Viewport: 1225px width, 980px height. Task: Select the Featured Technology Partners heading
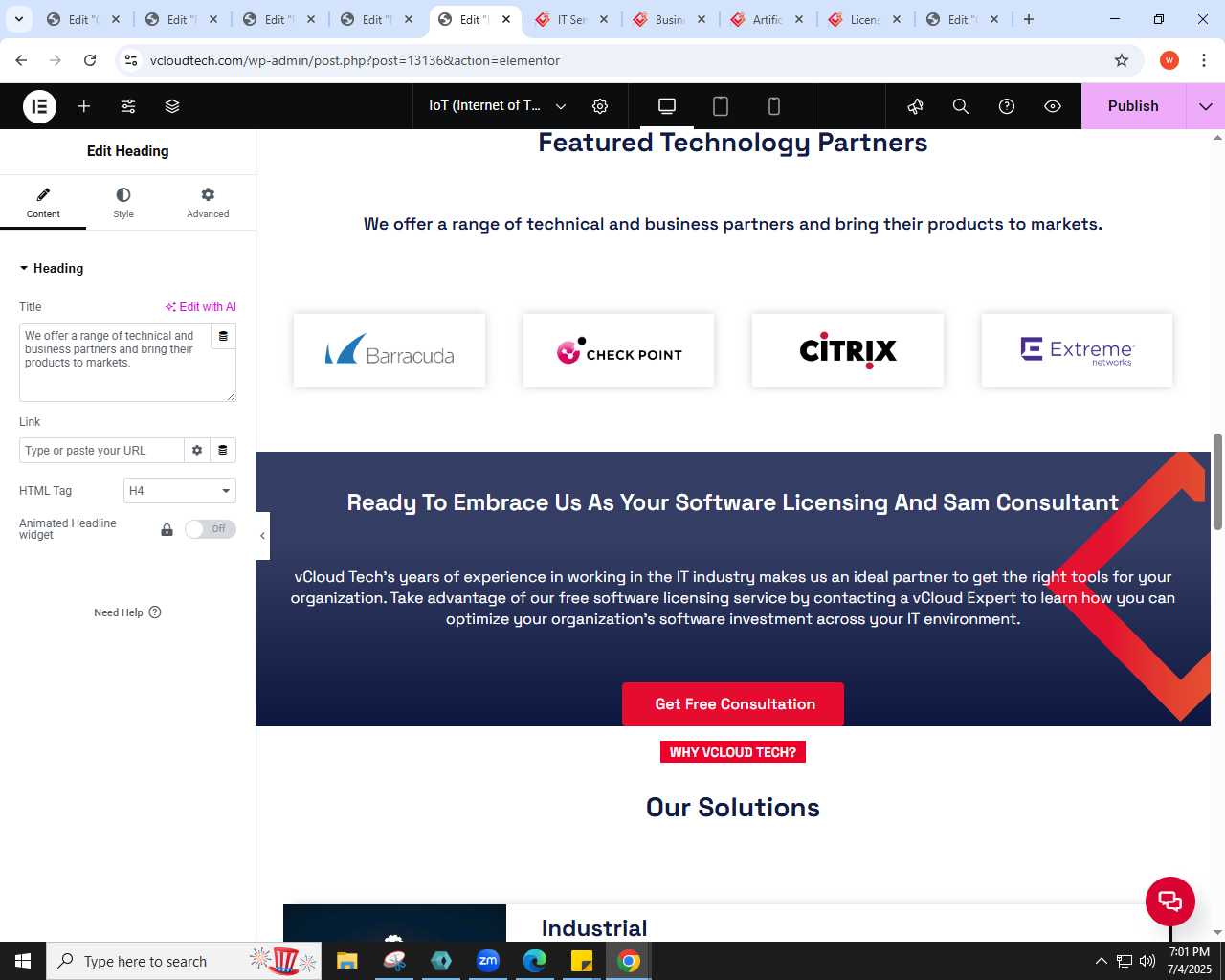pos(733,144)
